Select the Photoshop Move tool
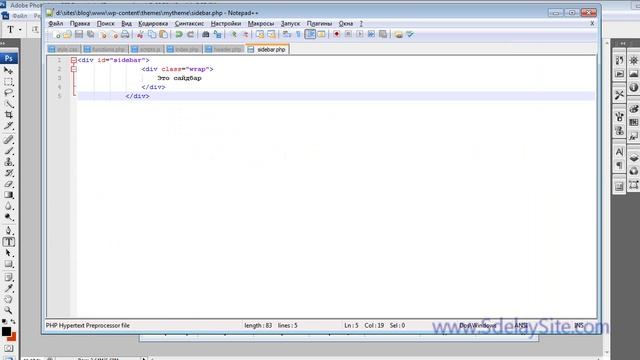The width and height of the screenshot is (640, 360). 8,71
